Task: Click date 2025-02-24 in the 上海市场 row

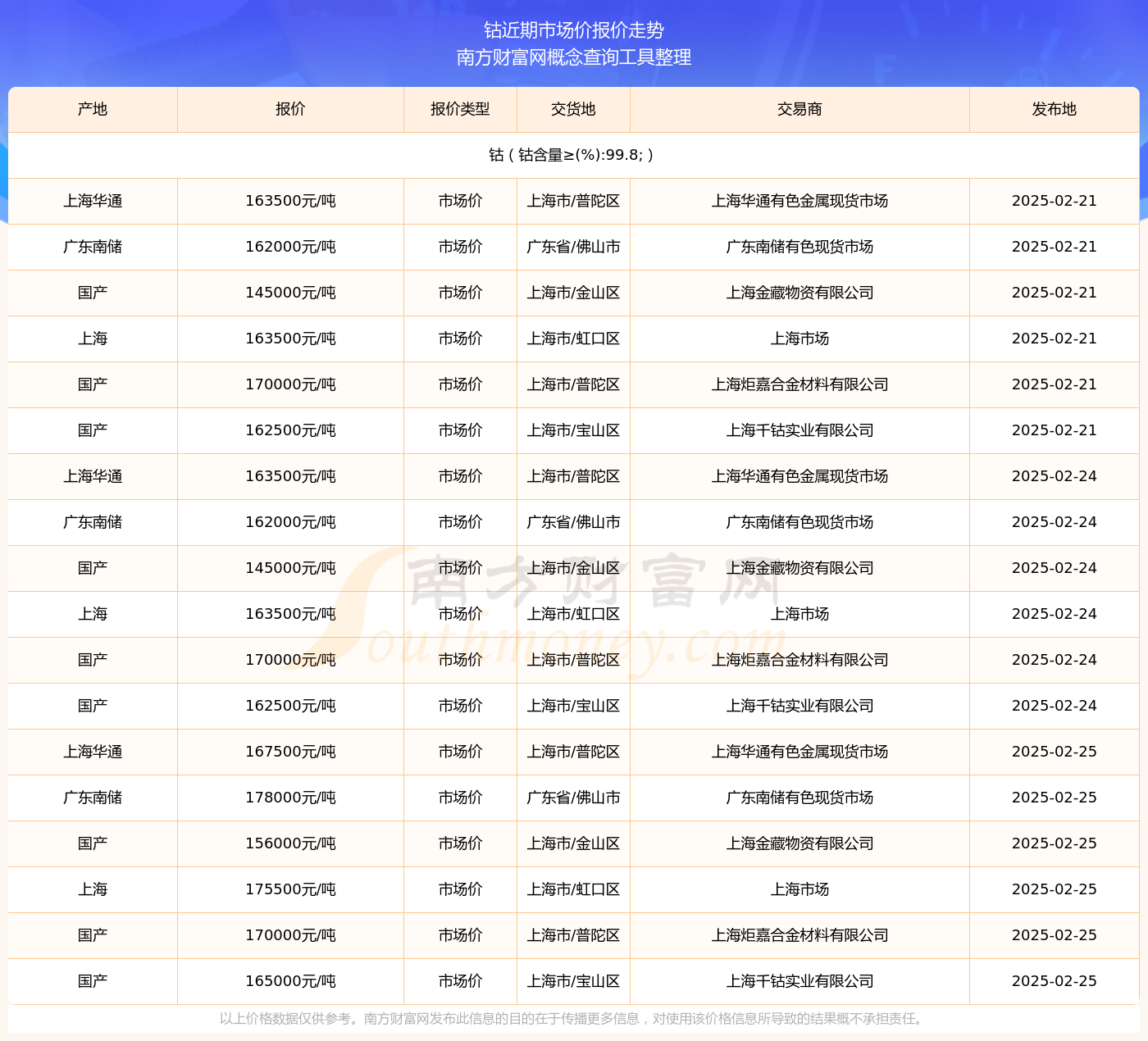Action: coord(1055,614)
